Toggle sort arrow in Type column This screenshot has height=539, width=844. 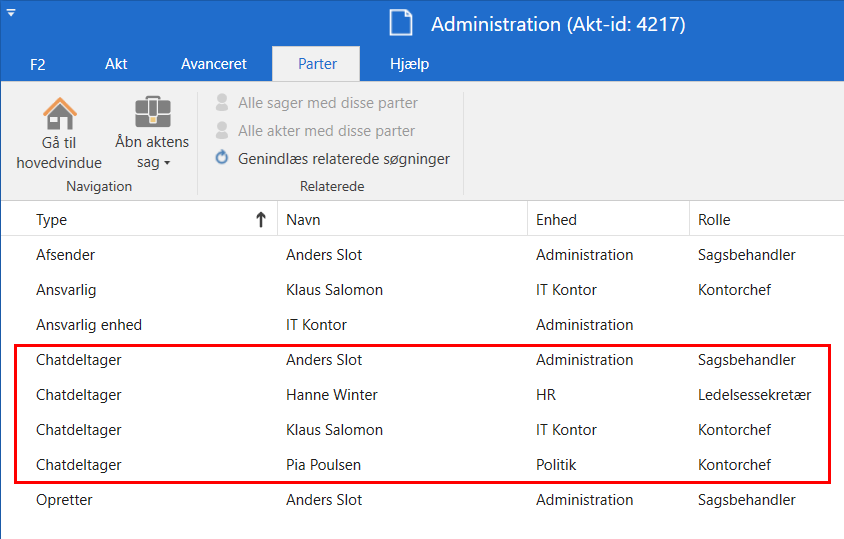[261, 220]
